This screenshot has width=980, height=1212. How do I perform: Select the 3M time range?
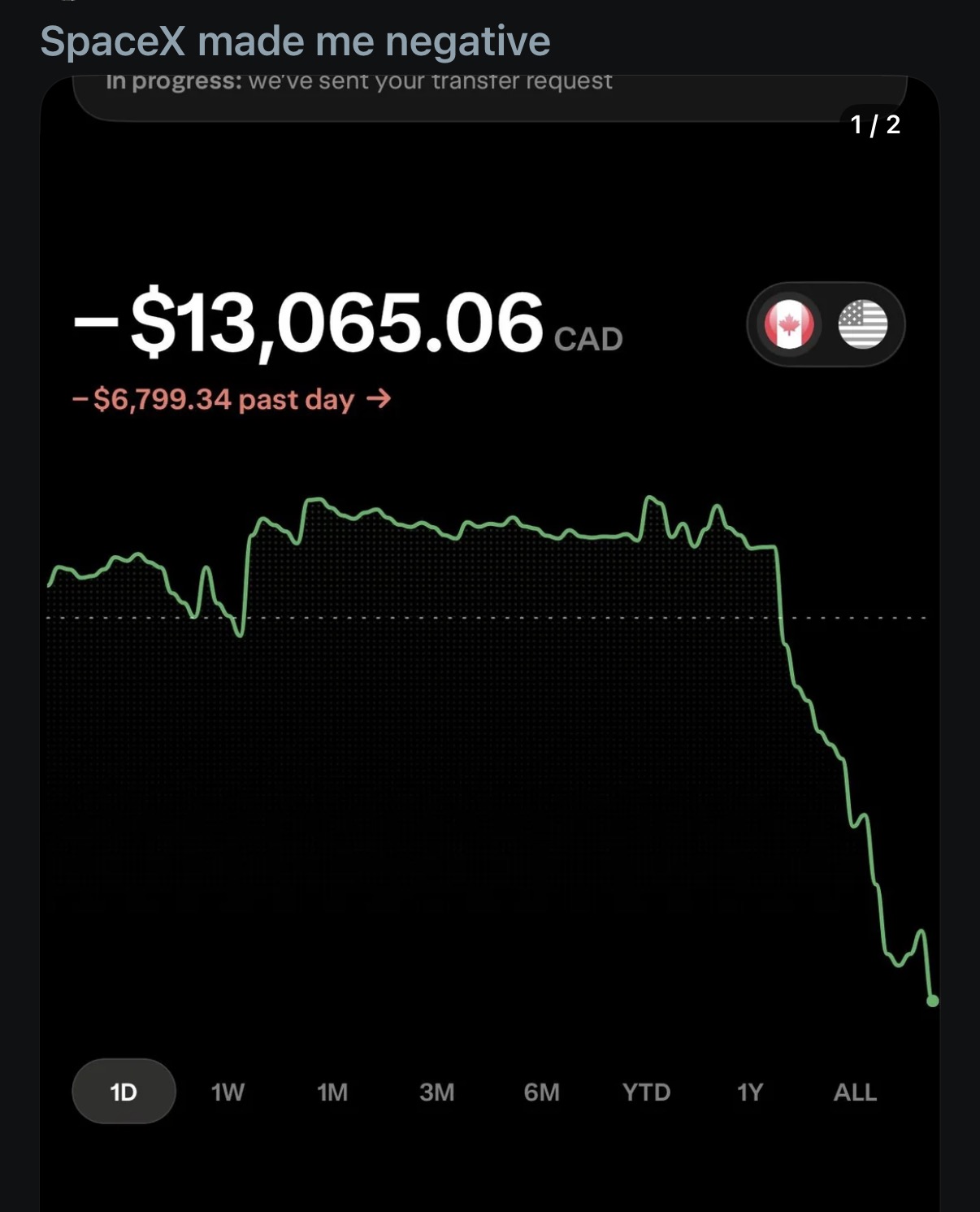pos(436,1092)
